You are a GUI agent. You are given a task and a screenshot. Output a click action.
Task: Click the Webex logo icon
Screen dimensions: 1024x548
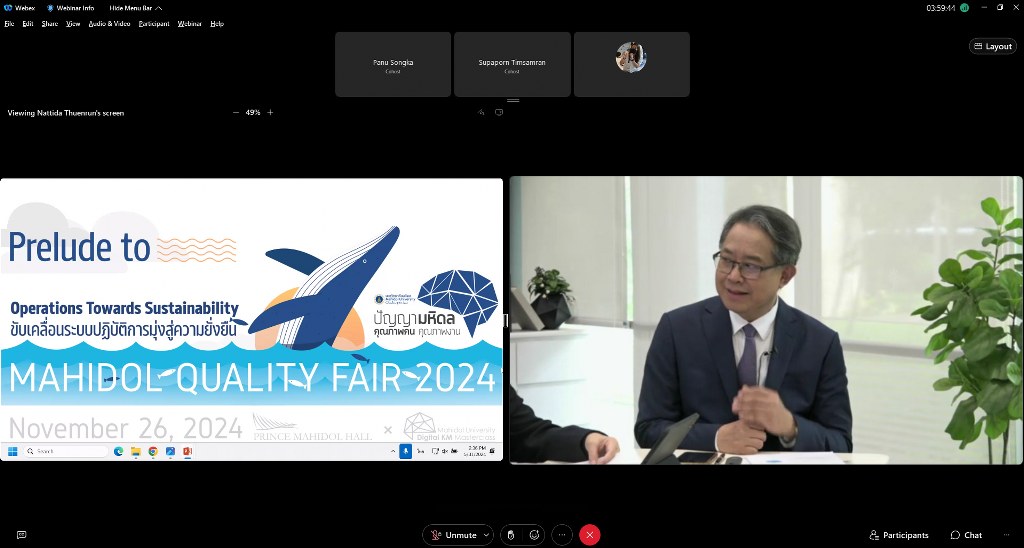[x=8, y=8]
